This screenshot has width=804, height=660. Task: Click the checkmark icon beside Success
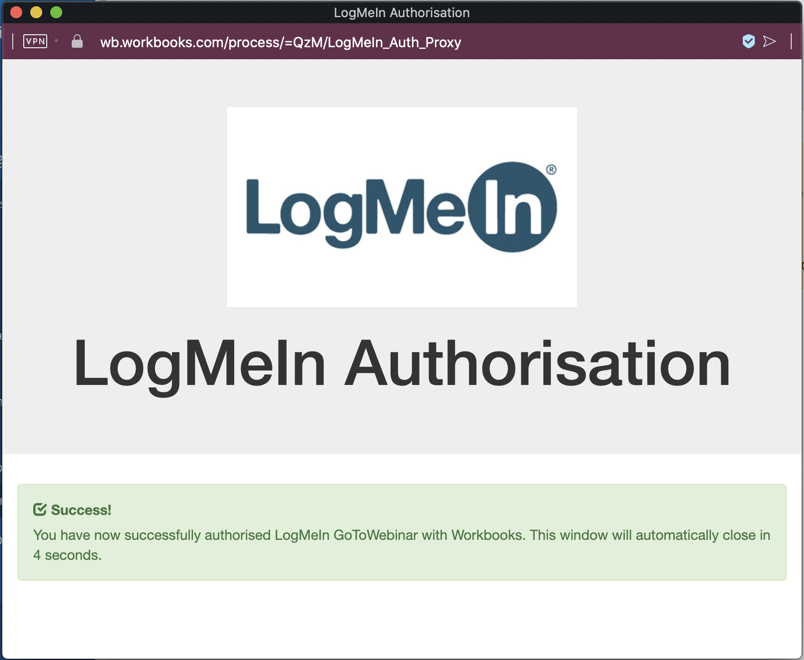tap(39, 509)
